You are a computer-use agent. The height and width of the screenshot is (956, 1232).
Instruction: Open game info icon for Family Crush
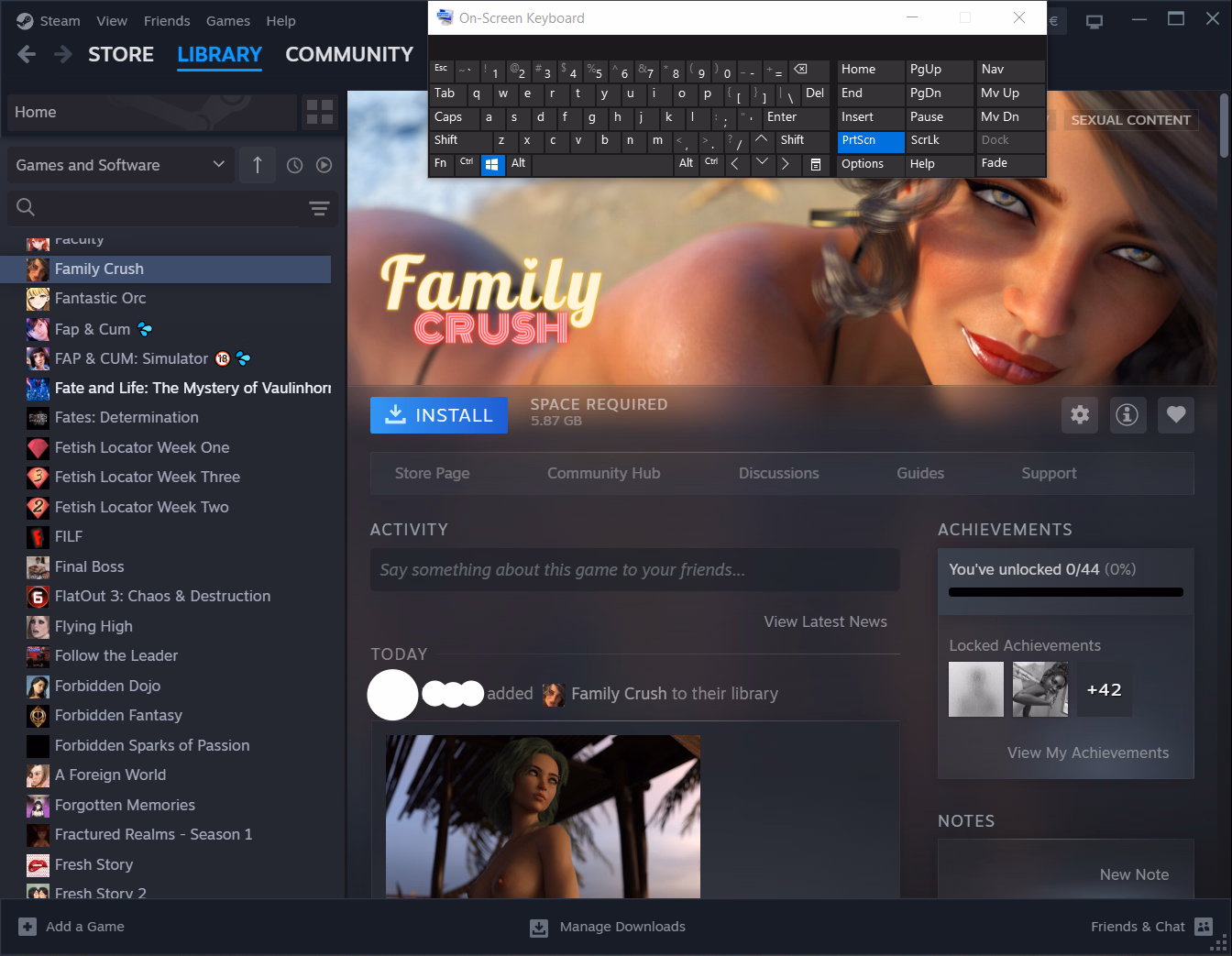coord(1127,415)
